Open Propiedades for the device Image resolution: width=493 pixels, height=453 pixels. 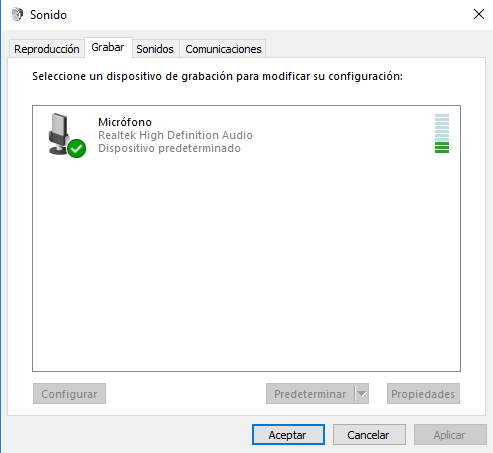(423, 394)
